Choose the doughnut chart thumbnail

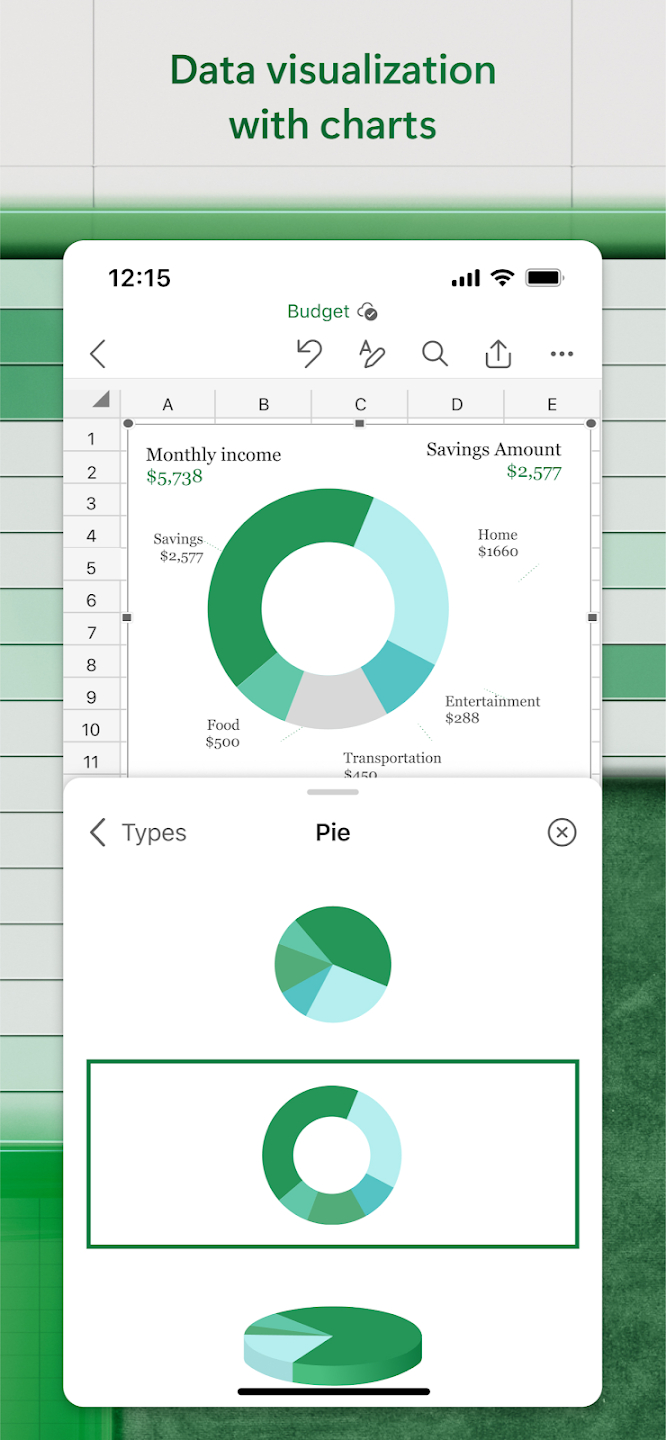pyautogui.click(x=332, y=1154)
